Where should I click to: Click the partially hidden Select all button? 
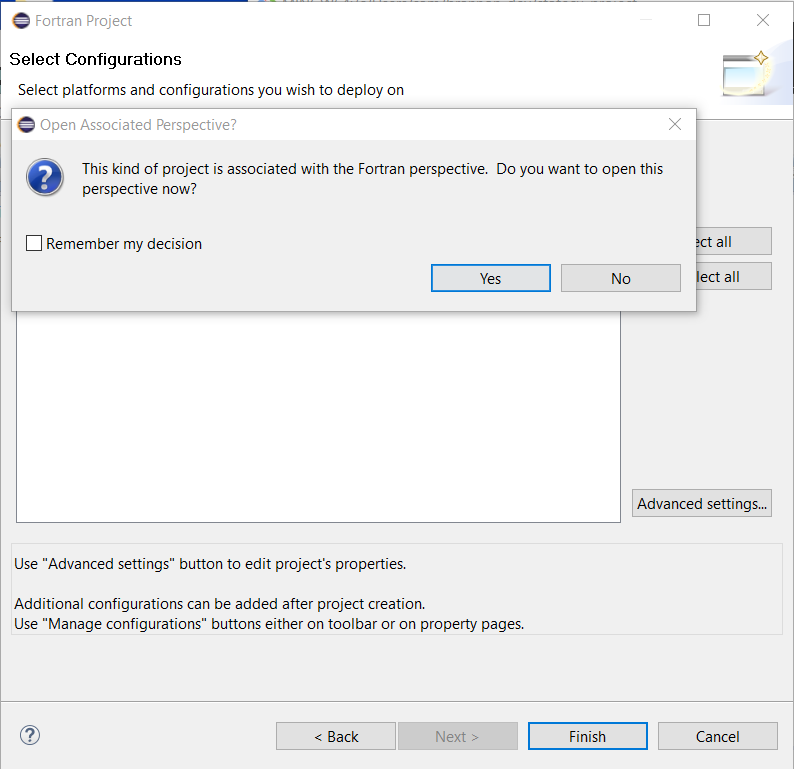[733, 241]
